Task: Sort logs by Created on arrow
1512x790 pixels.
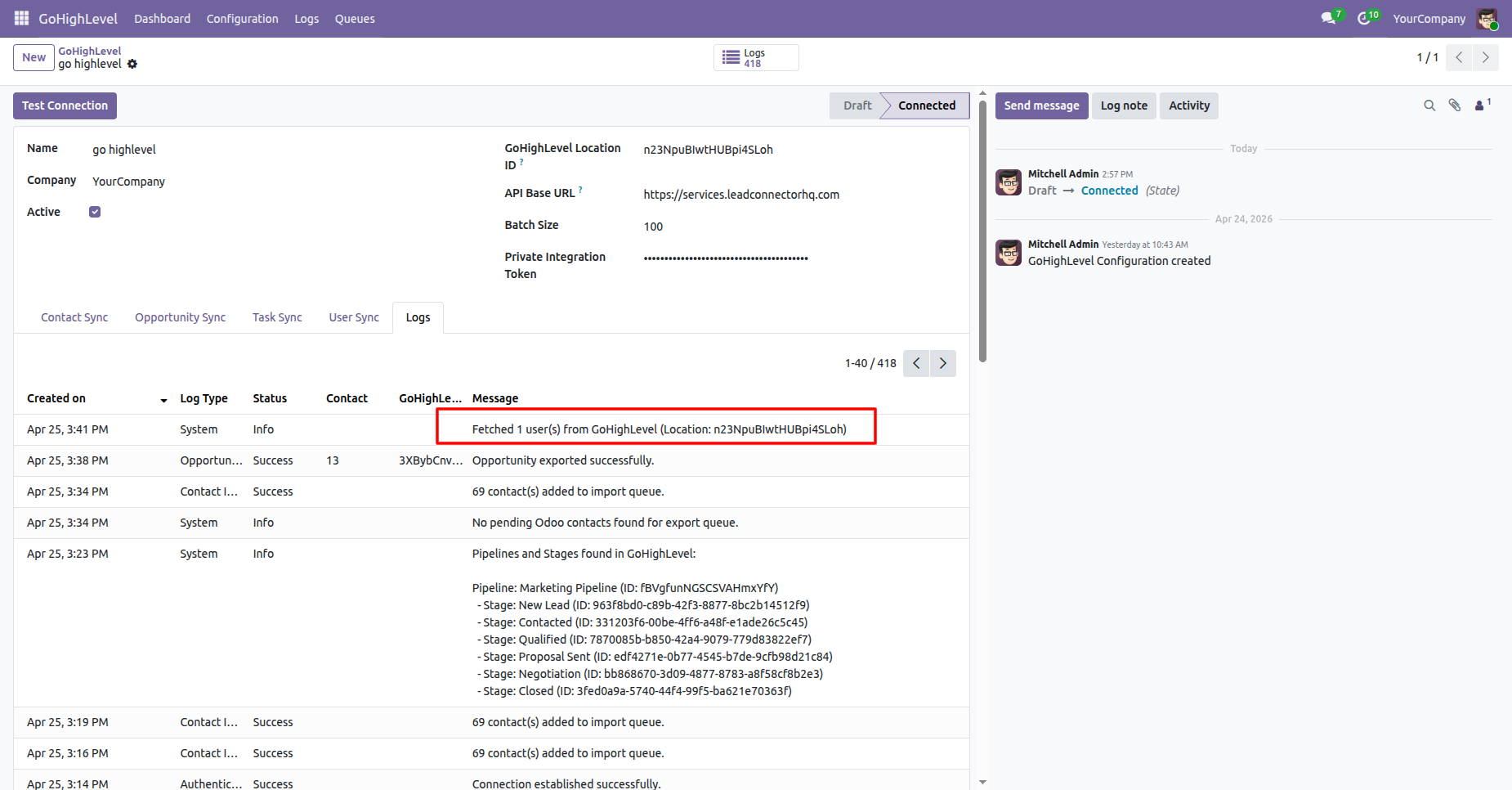Action: click(163, 400)
